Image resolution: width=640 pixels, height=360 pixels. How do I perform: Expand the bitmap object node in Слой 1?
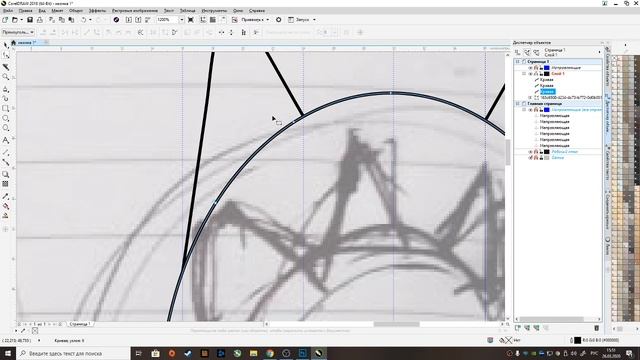click(530, 98)
